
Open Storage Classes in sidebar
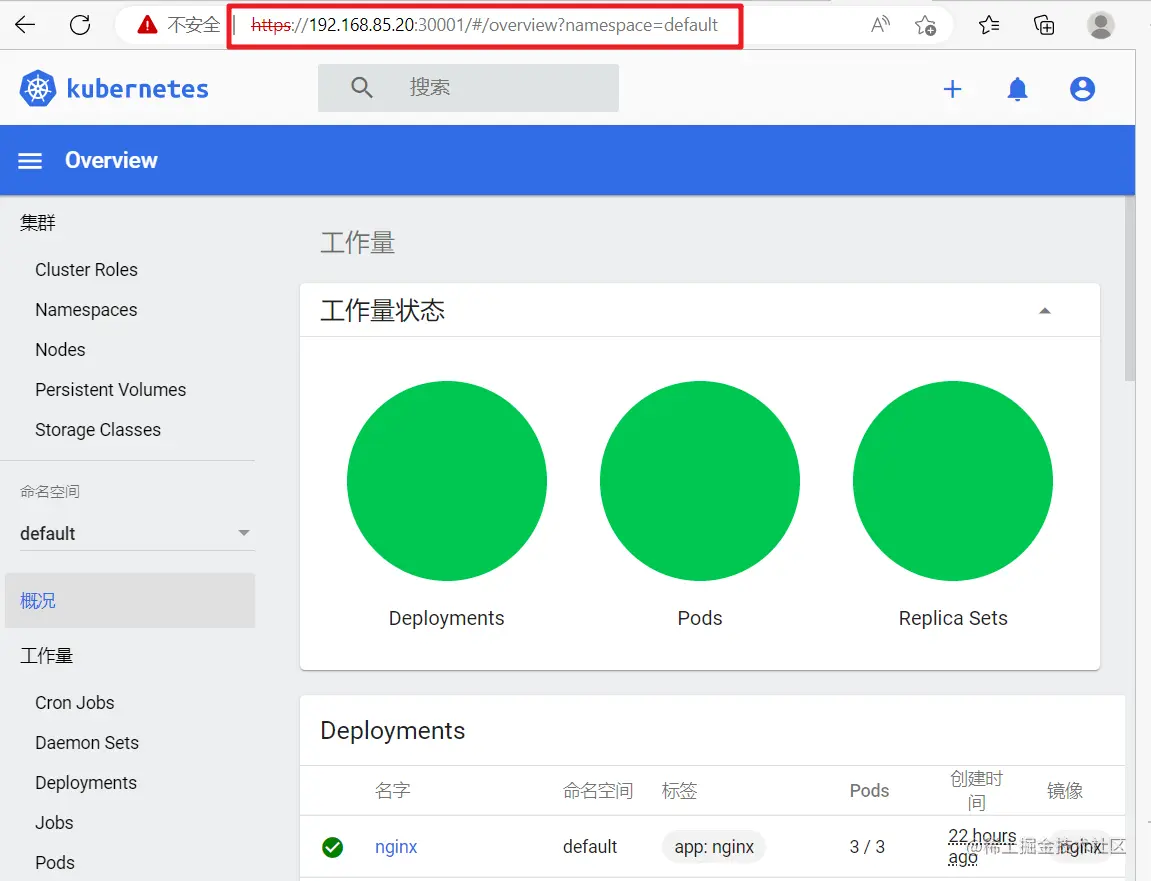(98, 429)
